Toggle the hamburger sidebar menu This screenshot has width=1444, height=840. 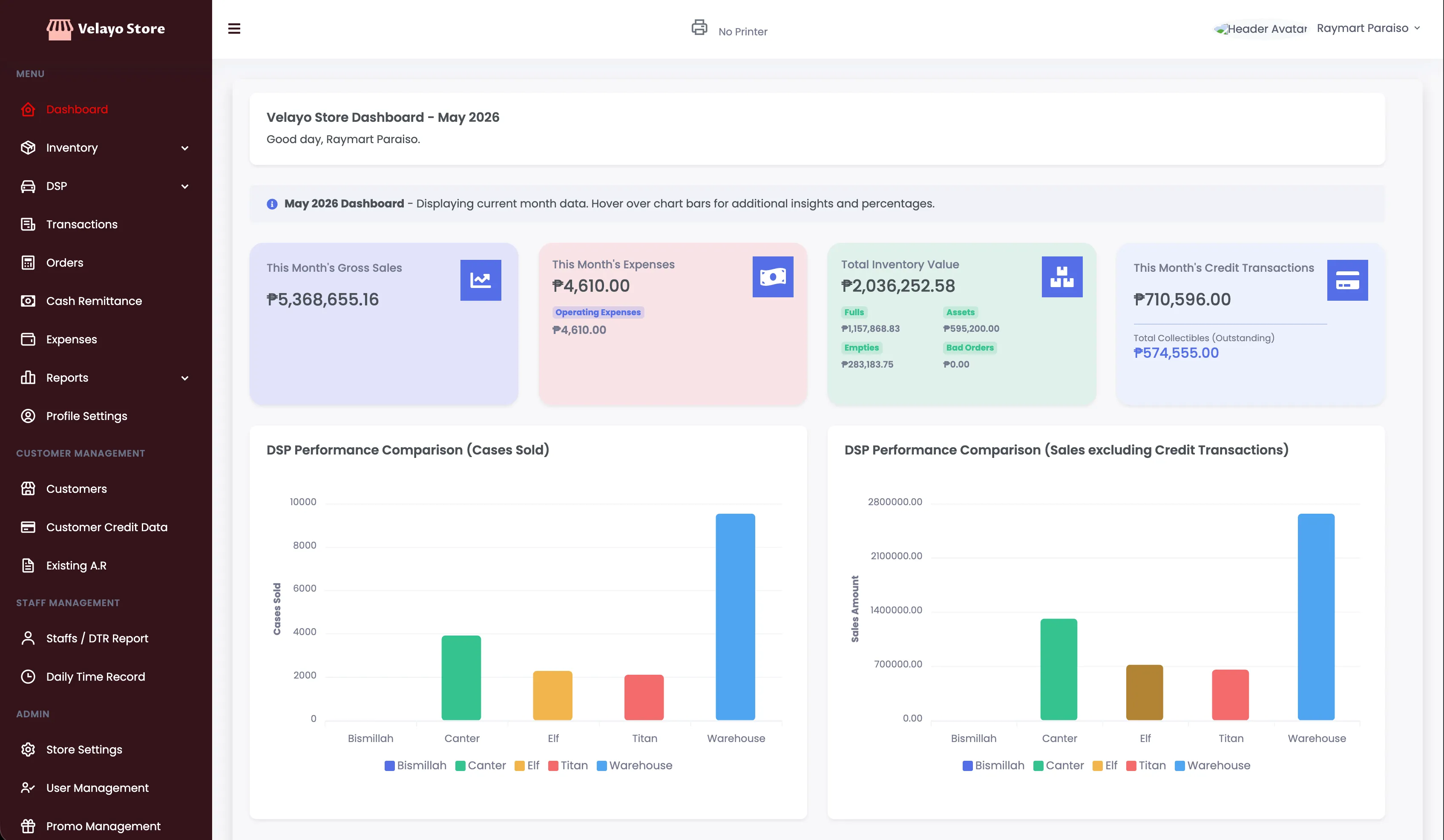pyautogui.click(x=234, y=29)
